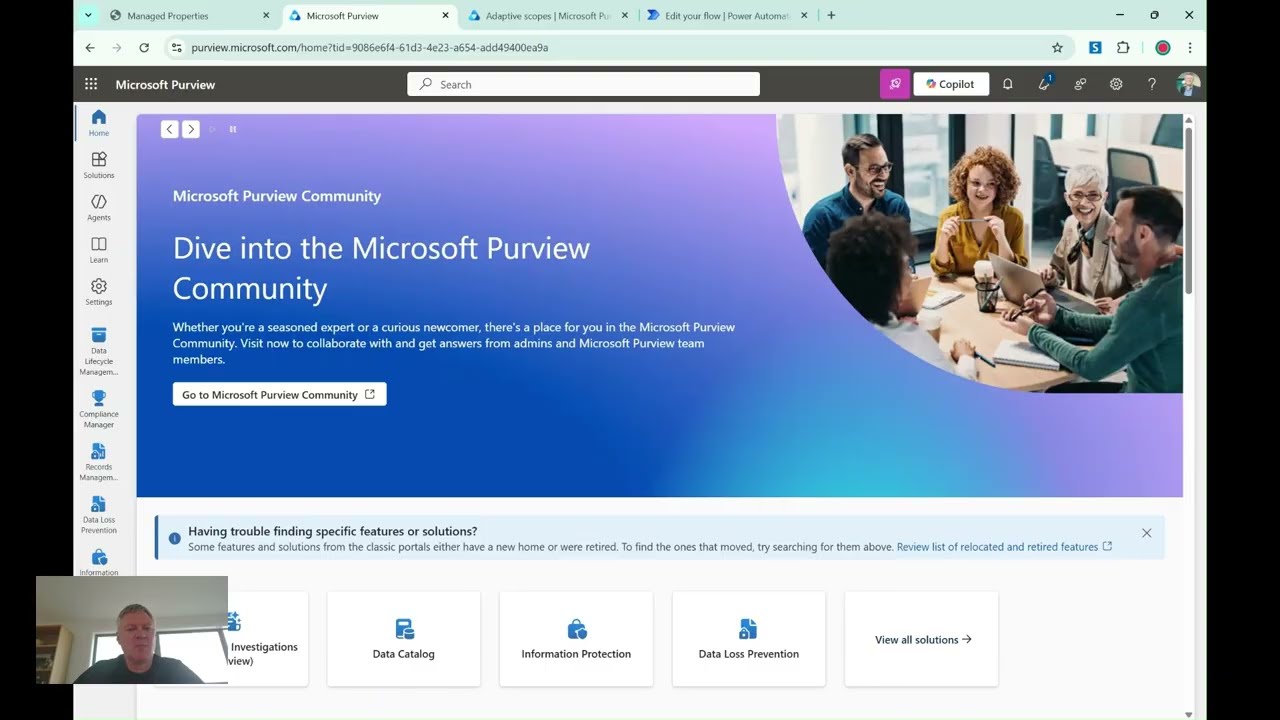1280x720 pixels.
Task: Reload the page
Action: click(144, 47)
